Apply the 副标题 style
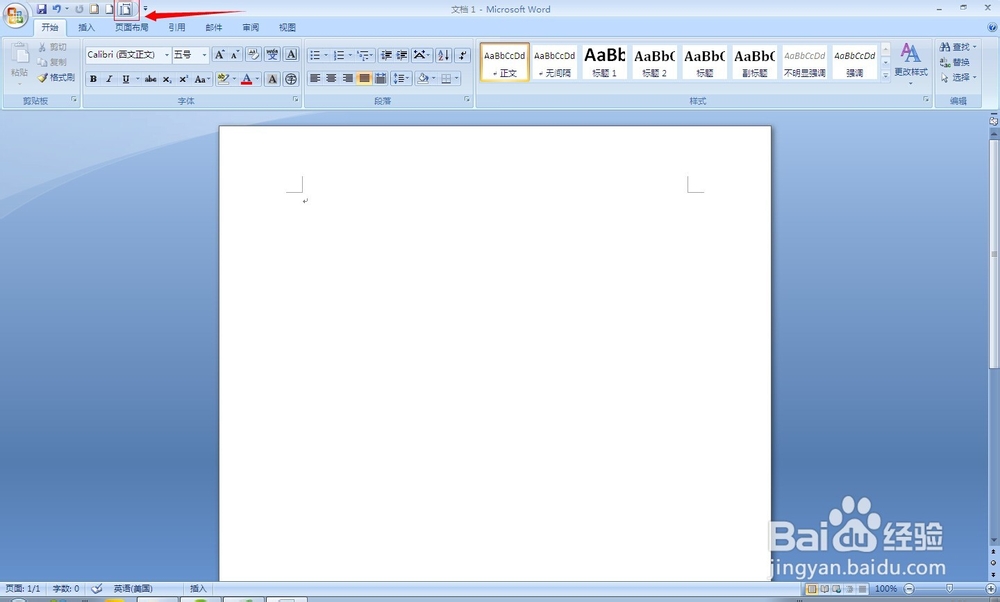The height and width of the screenshot is (602, 1000). tap(754, 62)
